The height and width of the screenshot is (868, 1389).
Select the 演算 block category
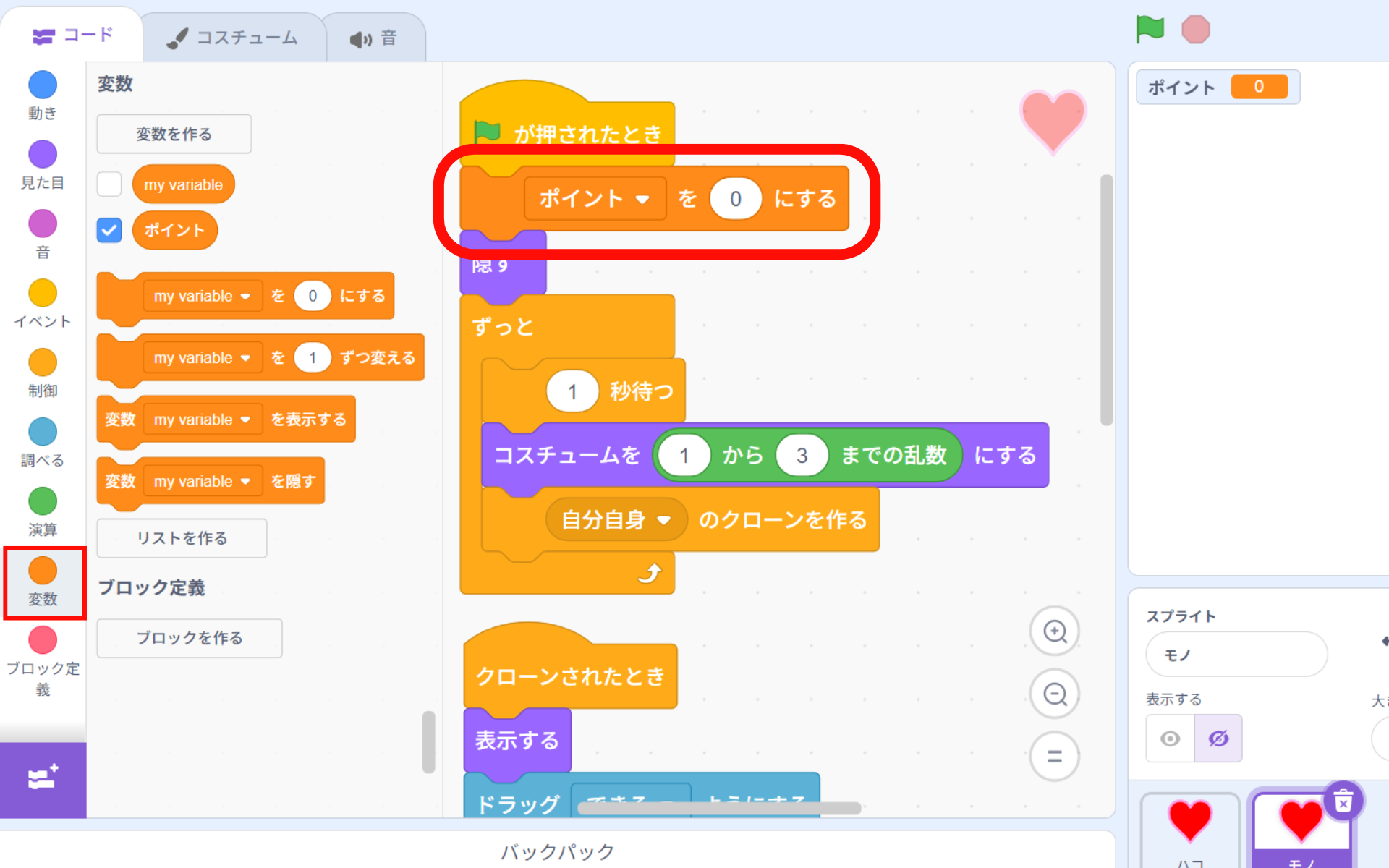[x=43, y=511]
